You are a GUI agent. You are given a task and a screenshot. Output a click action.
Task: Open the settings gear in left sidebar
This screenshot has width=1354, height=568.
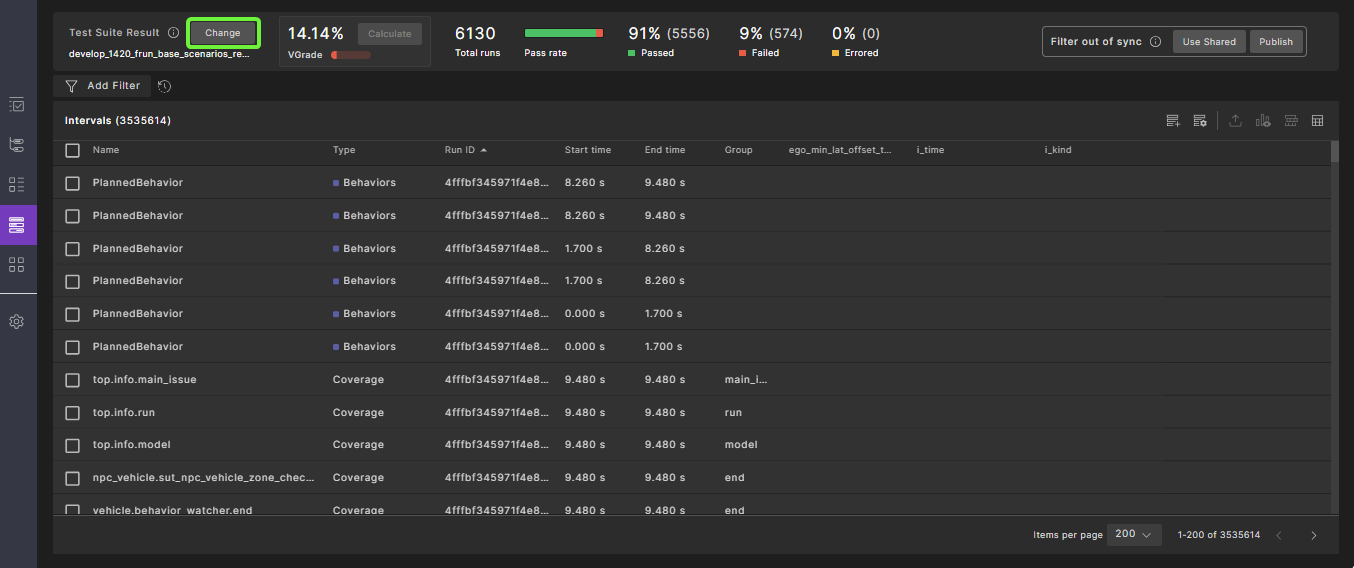click(17, 322)
